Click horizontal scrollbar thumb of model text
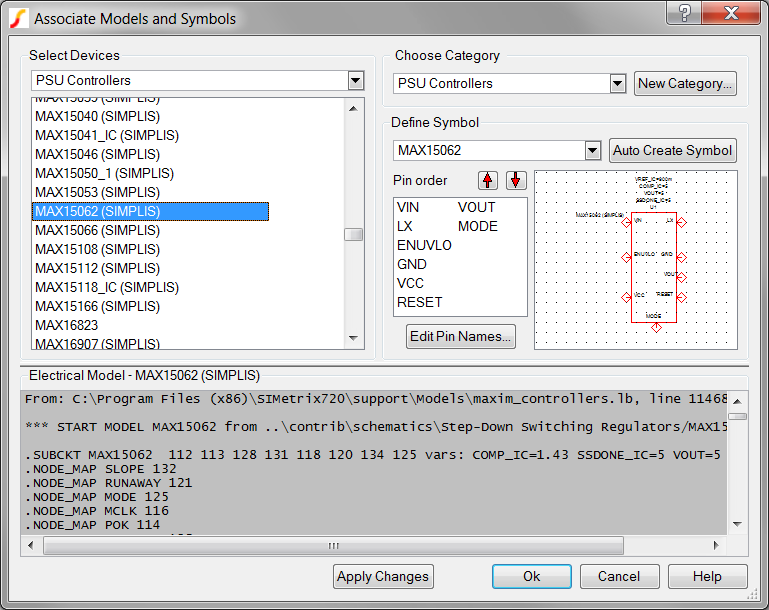This screenshot has width=769, height=610. (x=333, y=546)
